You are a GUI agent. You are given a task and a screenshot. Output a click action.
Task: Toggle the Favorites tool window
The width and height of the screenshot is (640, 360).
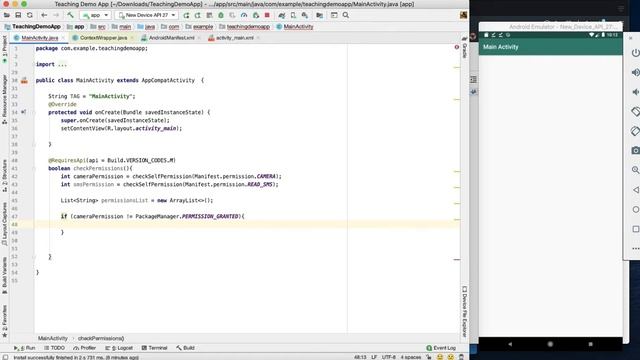point(4,321)
